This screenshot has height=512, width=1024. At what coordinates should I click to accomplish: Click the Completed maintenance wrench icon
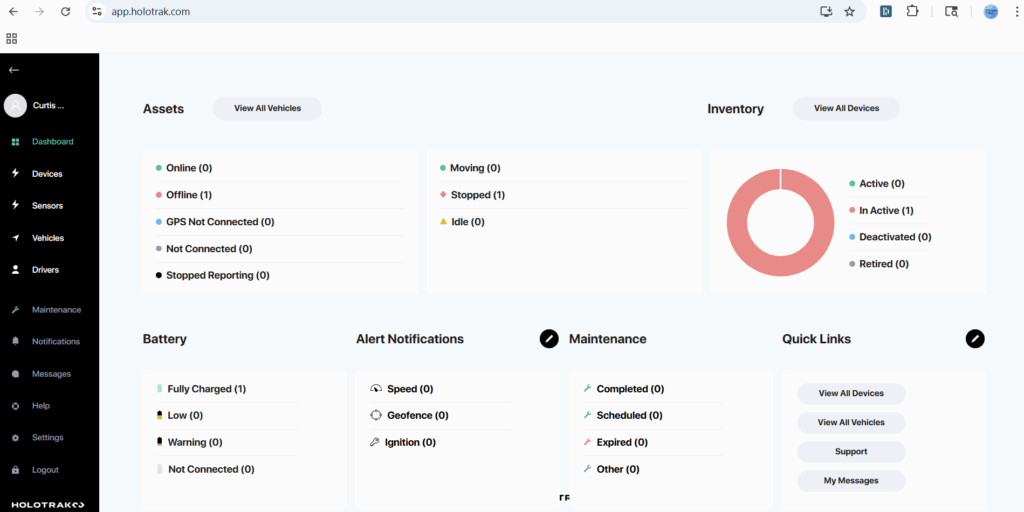point(587,389)
